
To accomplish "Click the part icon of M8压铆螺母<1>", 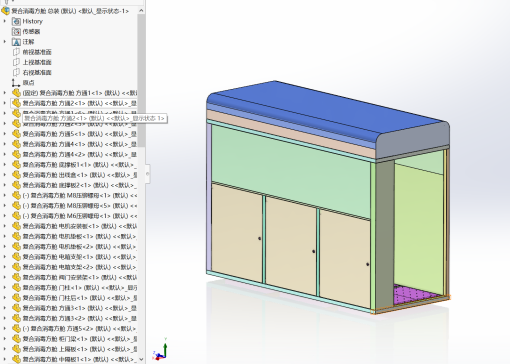I will (16, 195).
